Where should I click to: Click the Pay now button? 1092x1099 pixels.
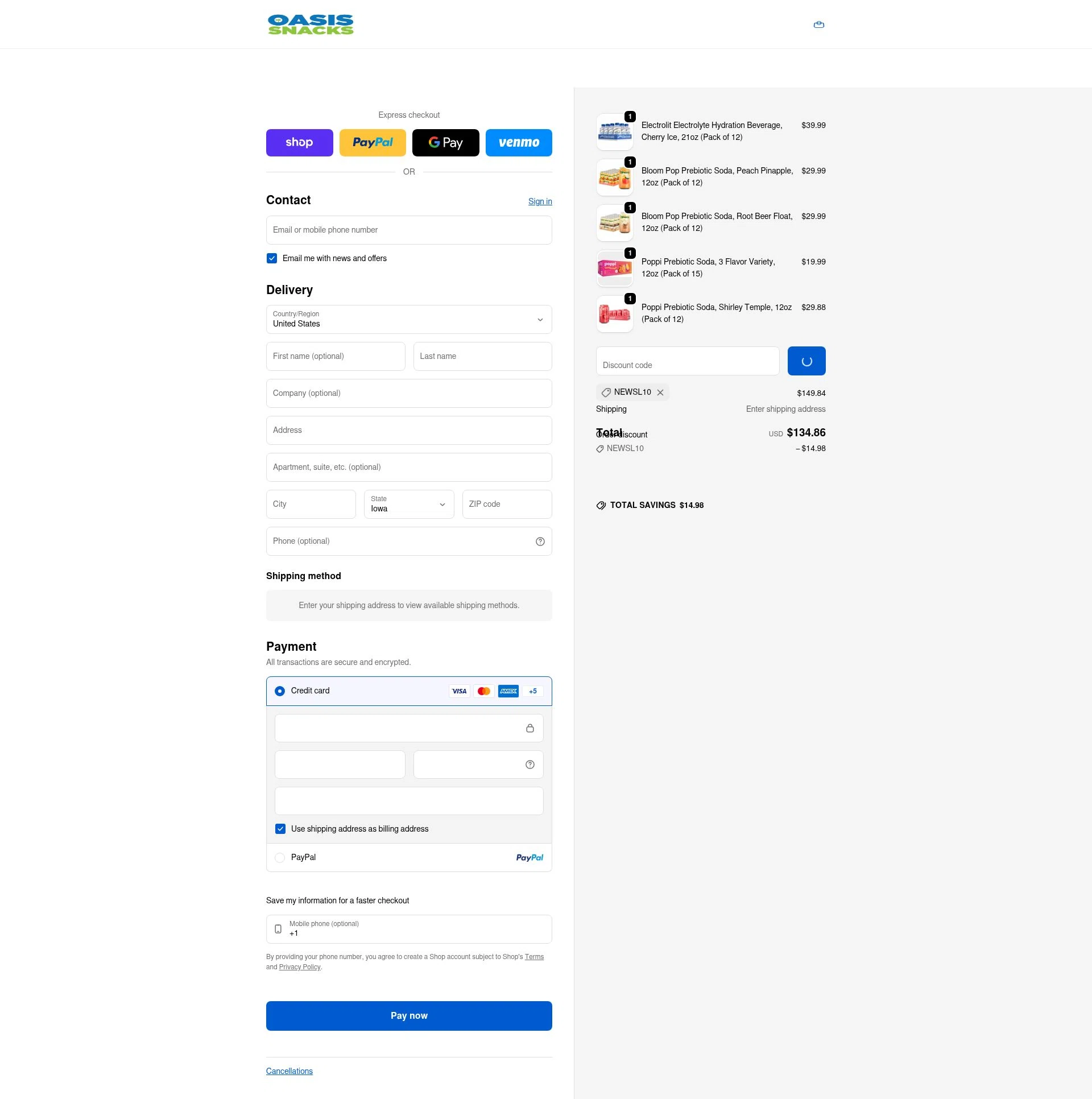click(x=409, y=1015)
